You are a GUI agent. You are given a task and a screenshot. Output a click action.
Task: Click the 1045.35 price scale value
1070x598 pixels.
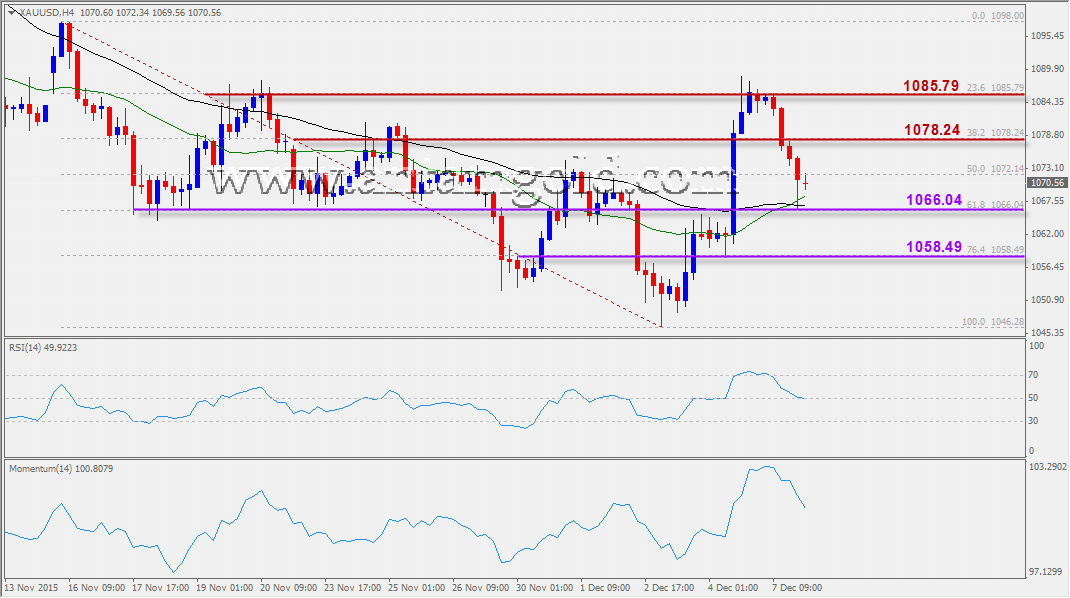1046,333
